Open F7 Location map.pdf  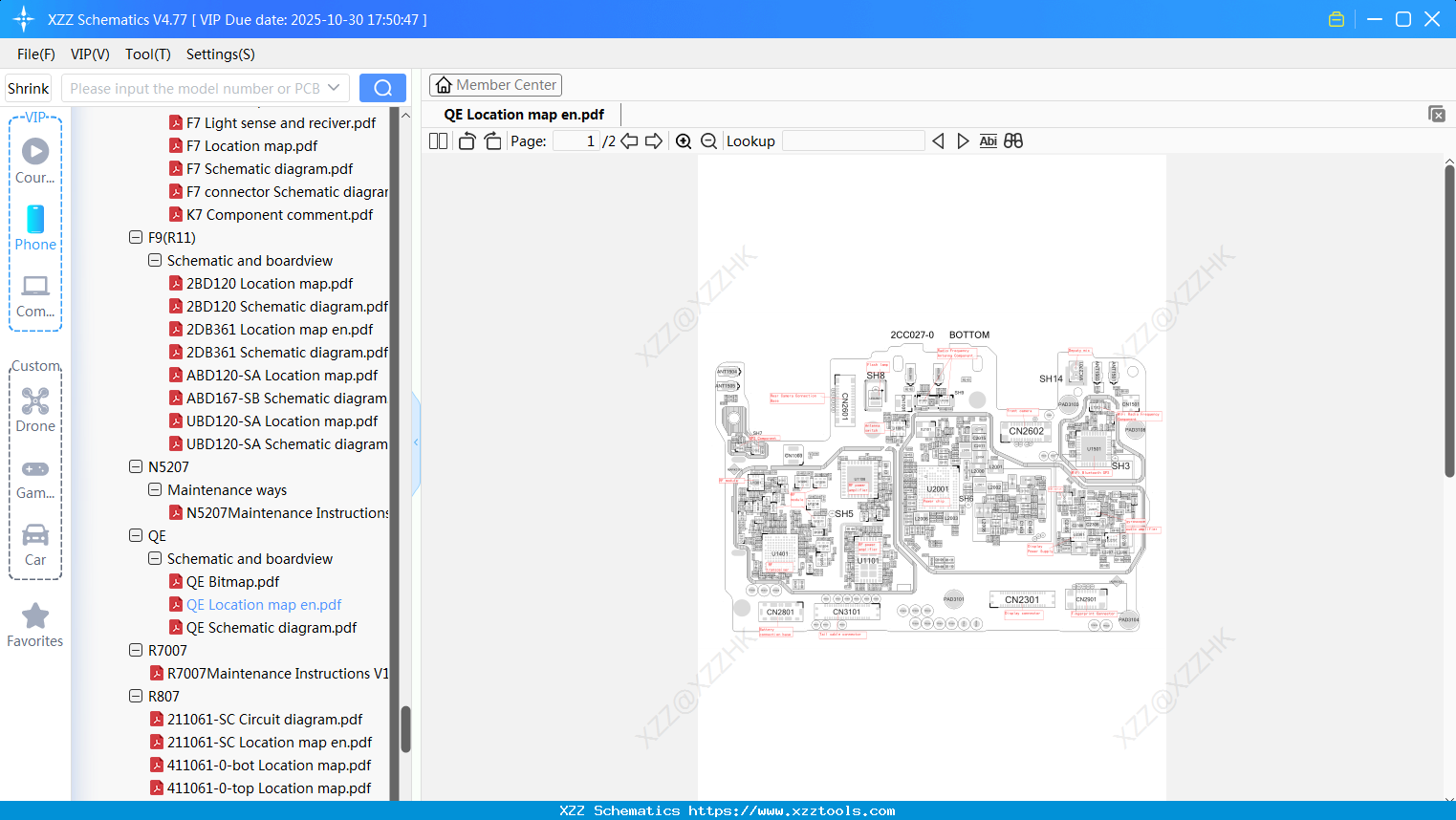[x=244, y=145]
